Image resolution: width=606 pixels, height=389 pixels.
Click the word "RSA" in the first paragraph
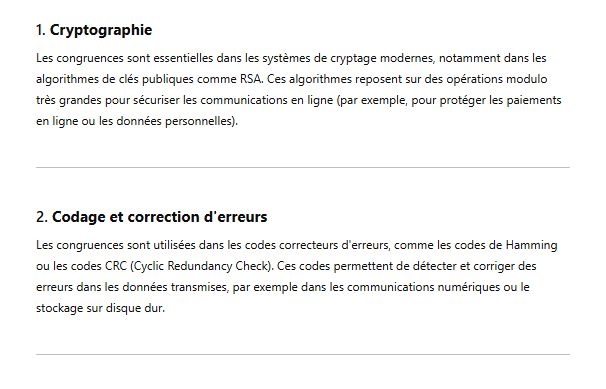[x=251, y=79]
